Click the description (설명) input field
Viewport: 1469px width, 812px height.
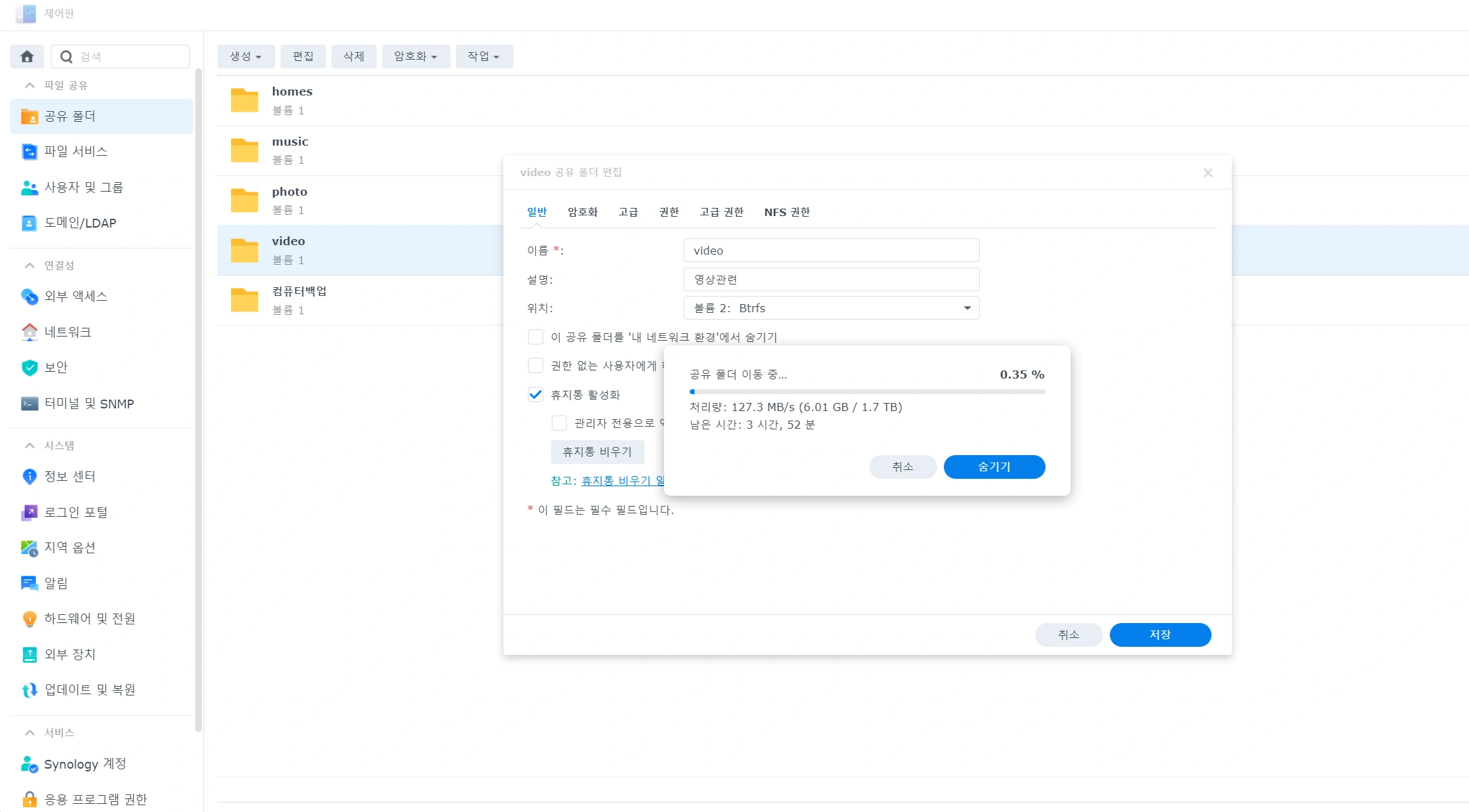[831, 280]
